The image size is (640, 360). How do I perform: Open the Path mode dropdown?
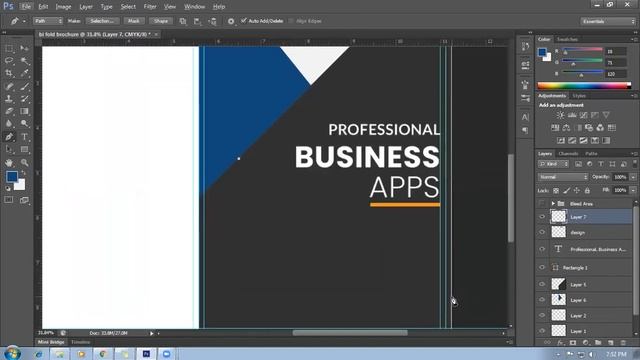pyautogui.click(x=48, y=21)
